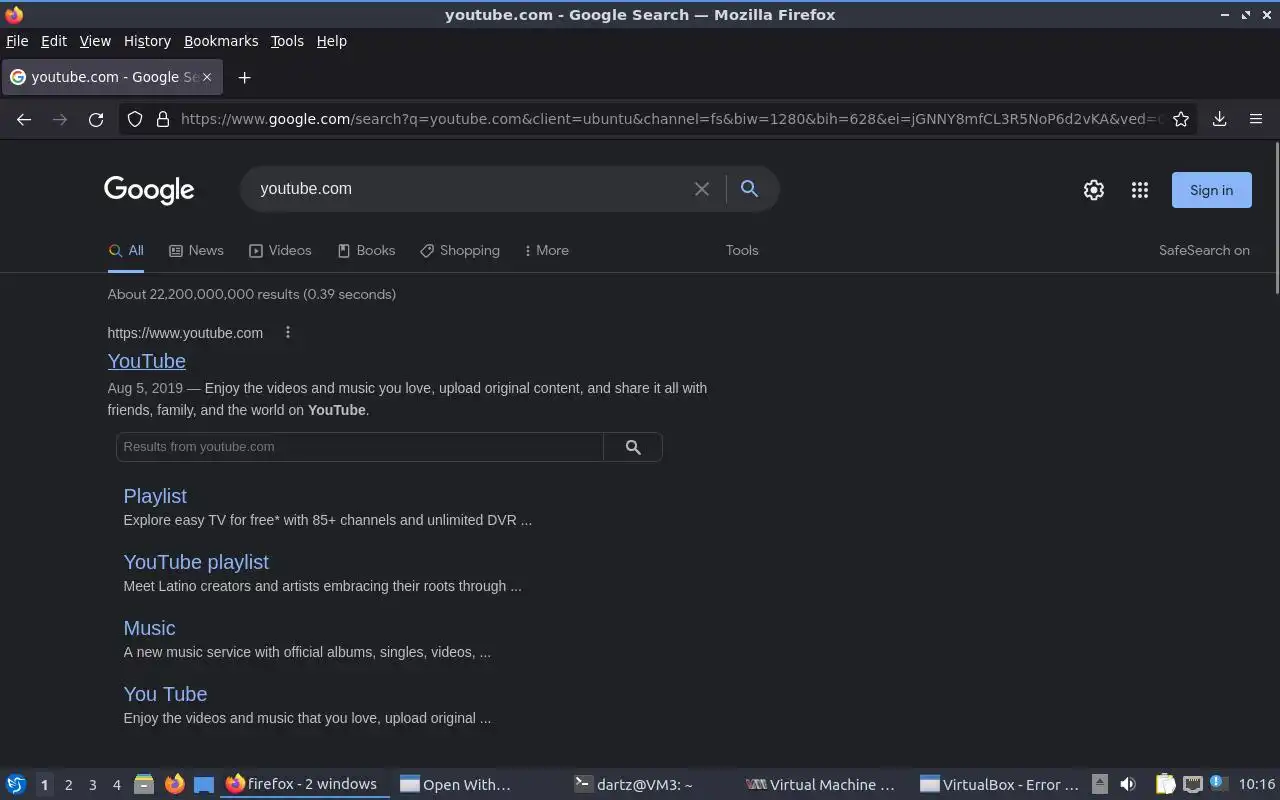The width and height of the screenshot is (1280, 800).
Task: Switch to the Shopping results tab
Action: pos(460,250)
